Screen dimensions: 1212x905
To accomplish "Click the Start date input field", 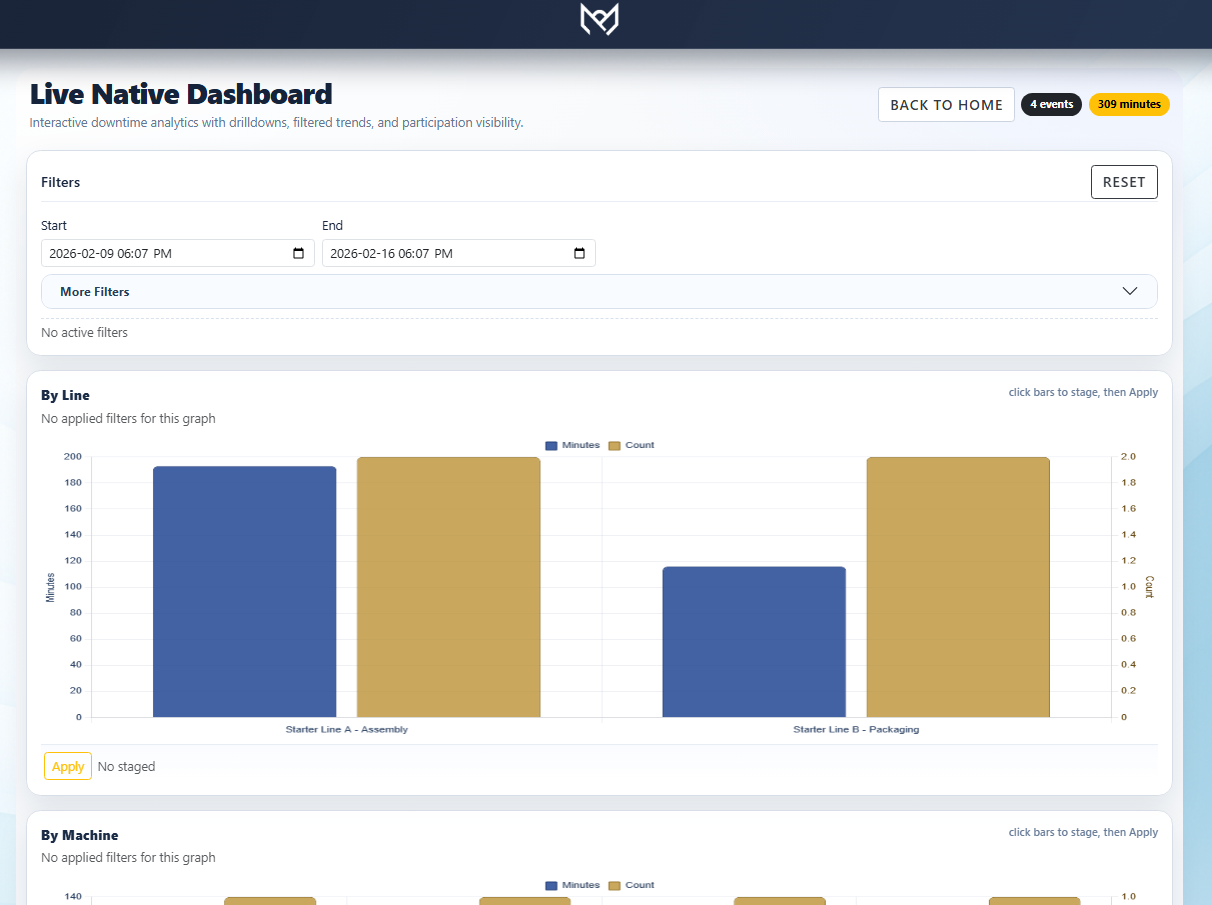I will click(160, 253).
